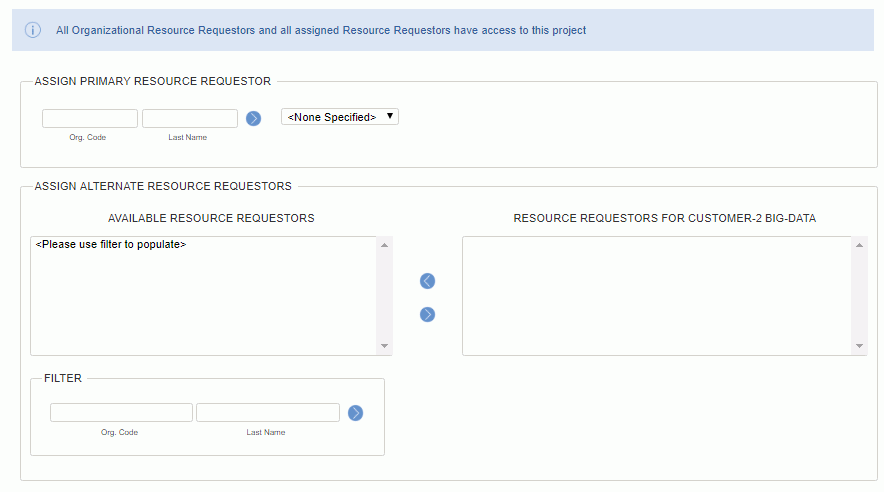Open the <None Specified> dropdown

point(340,117)
